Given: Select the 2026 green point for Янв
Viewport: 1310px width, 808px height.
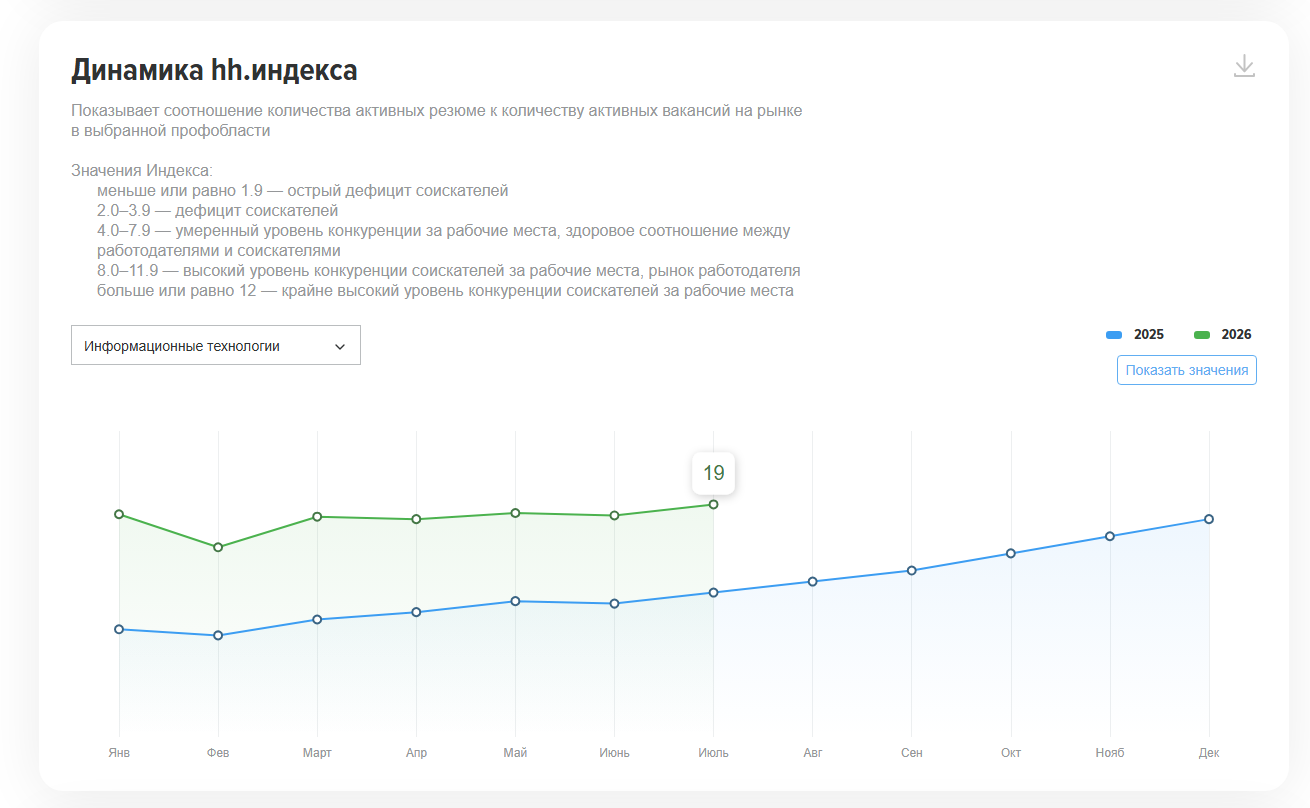Looking at the screenshot, I should point(119,514).
